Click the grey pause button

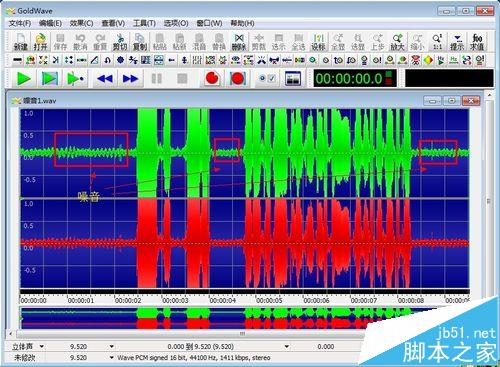click(x=157, y=79)
